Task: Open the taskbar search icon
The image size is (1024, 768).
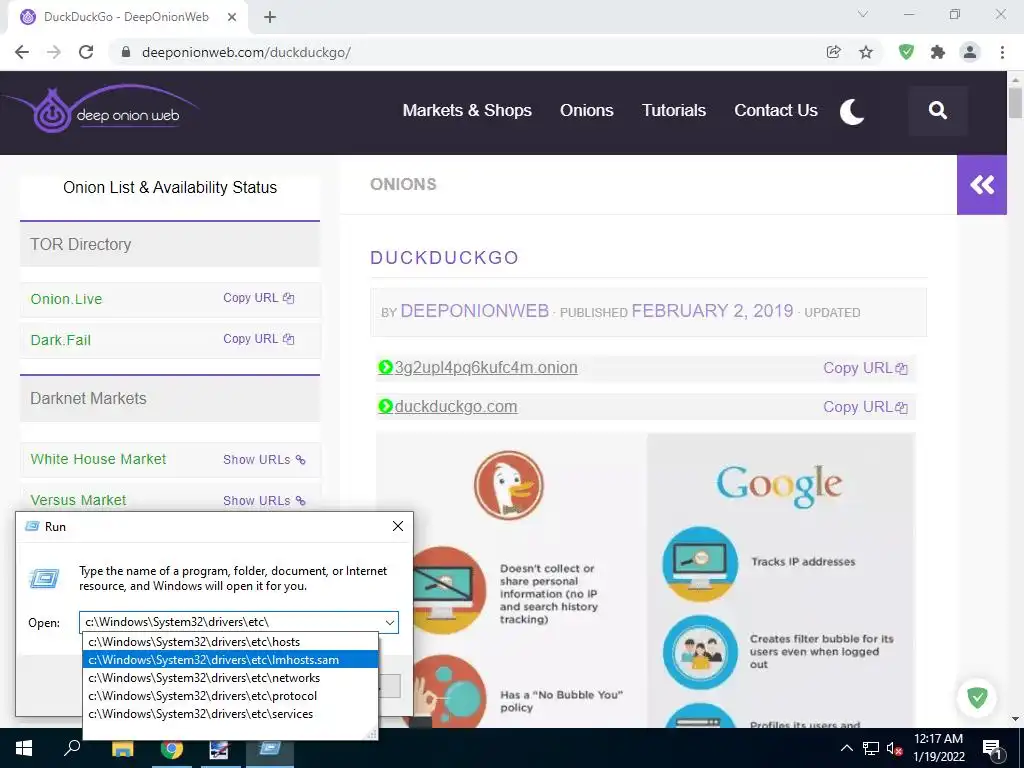Action: tap(72, 748)
